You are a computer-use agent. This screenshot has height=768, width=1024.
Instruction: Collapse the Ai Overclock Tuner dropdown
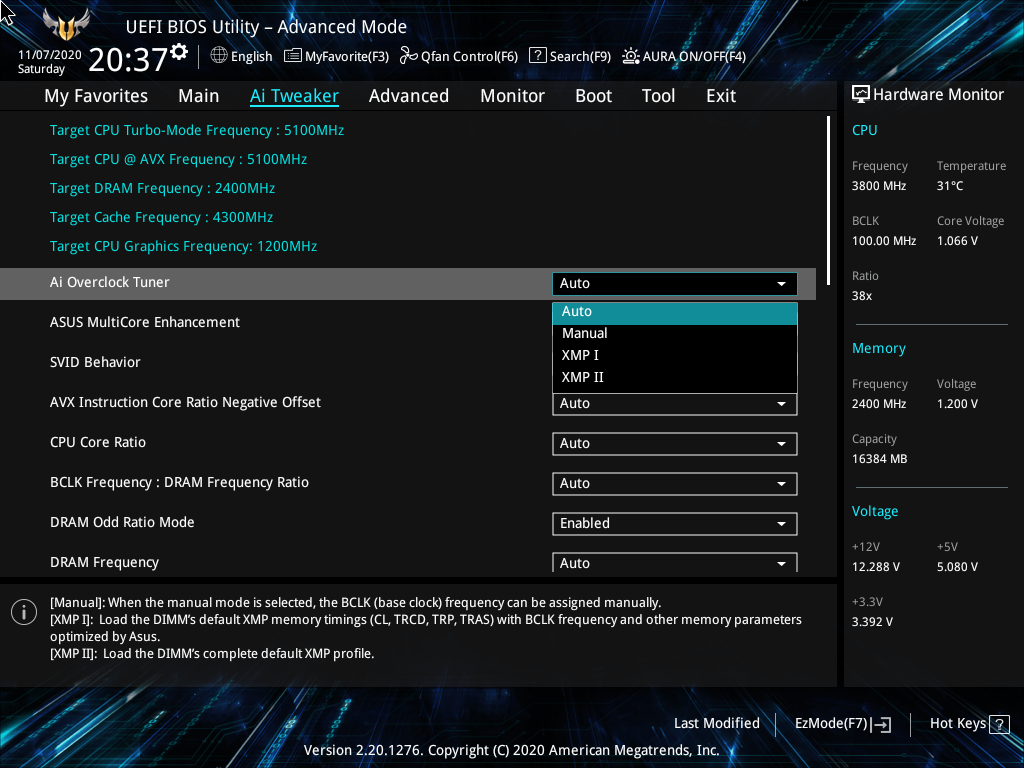pos(675,283)
